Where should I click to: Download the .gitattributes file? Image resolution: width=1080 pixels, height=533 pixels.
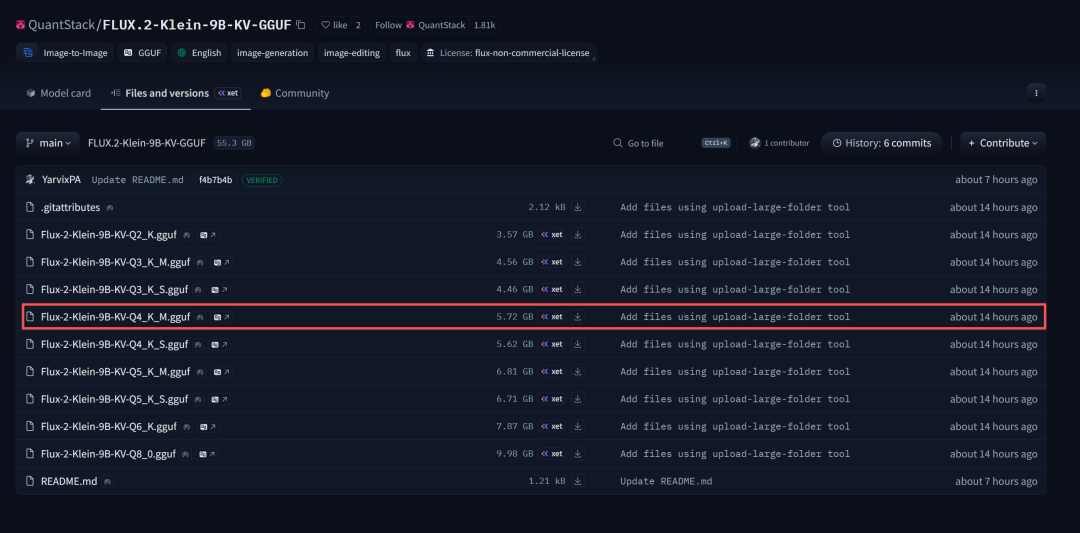(x=578, y=207)
